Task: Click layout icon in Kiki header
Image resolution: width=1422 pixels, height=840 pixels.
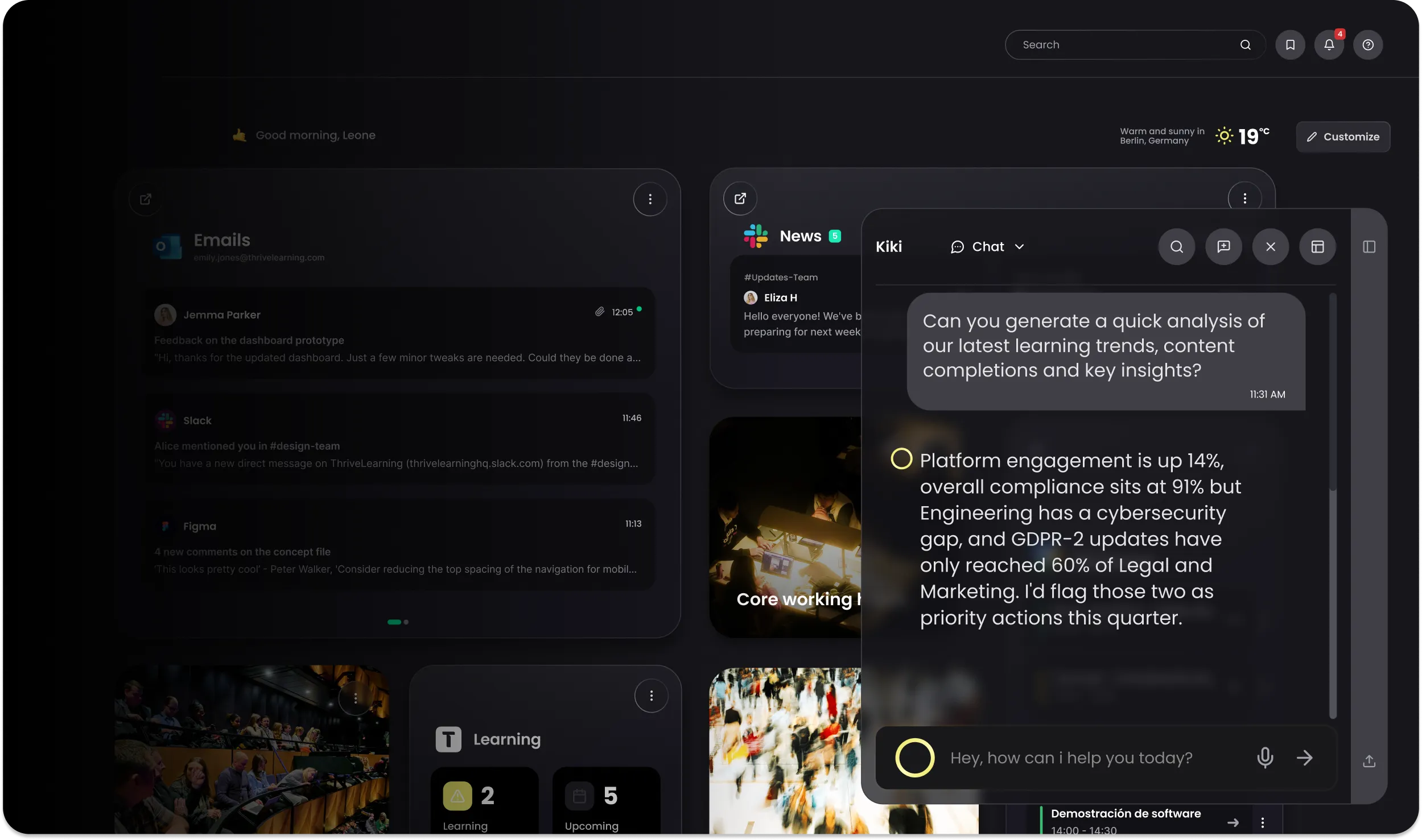Action: (x=1317, y=247)
